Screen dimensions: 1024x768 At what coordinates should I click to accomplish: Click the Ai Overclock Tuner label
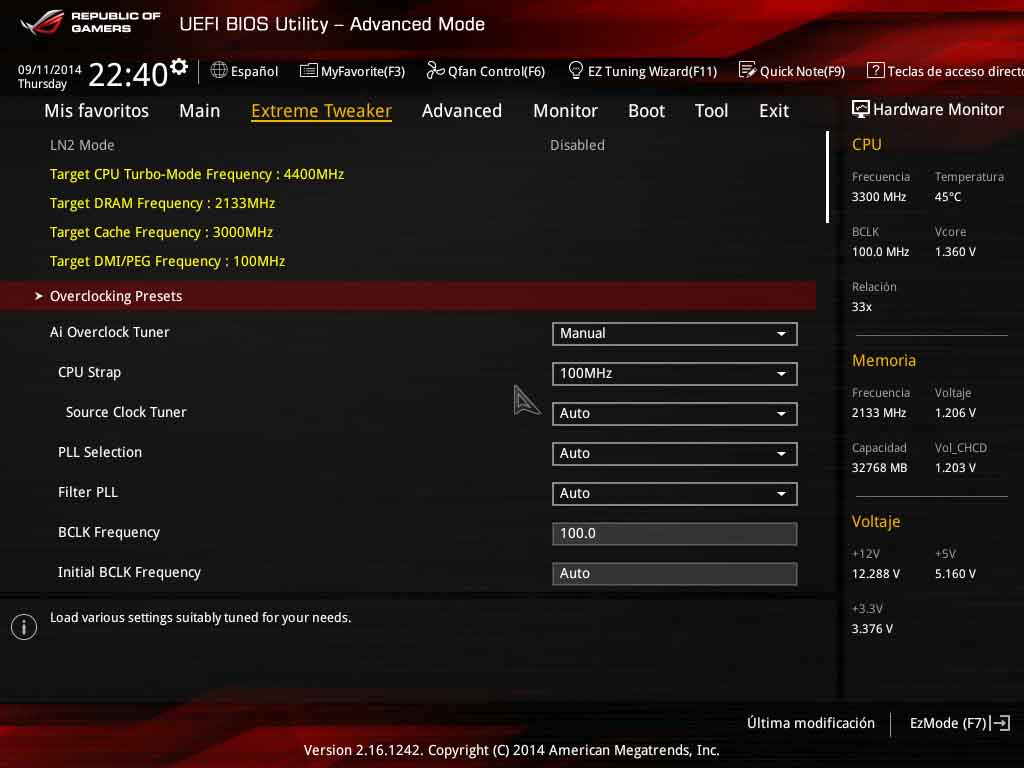tap(110, 332)
